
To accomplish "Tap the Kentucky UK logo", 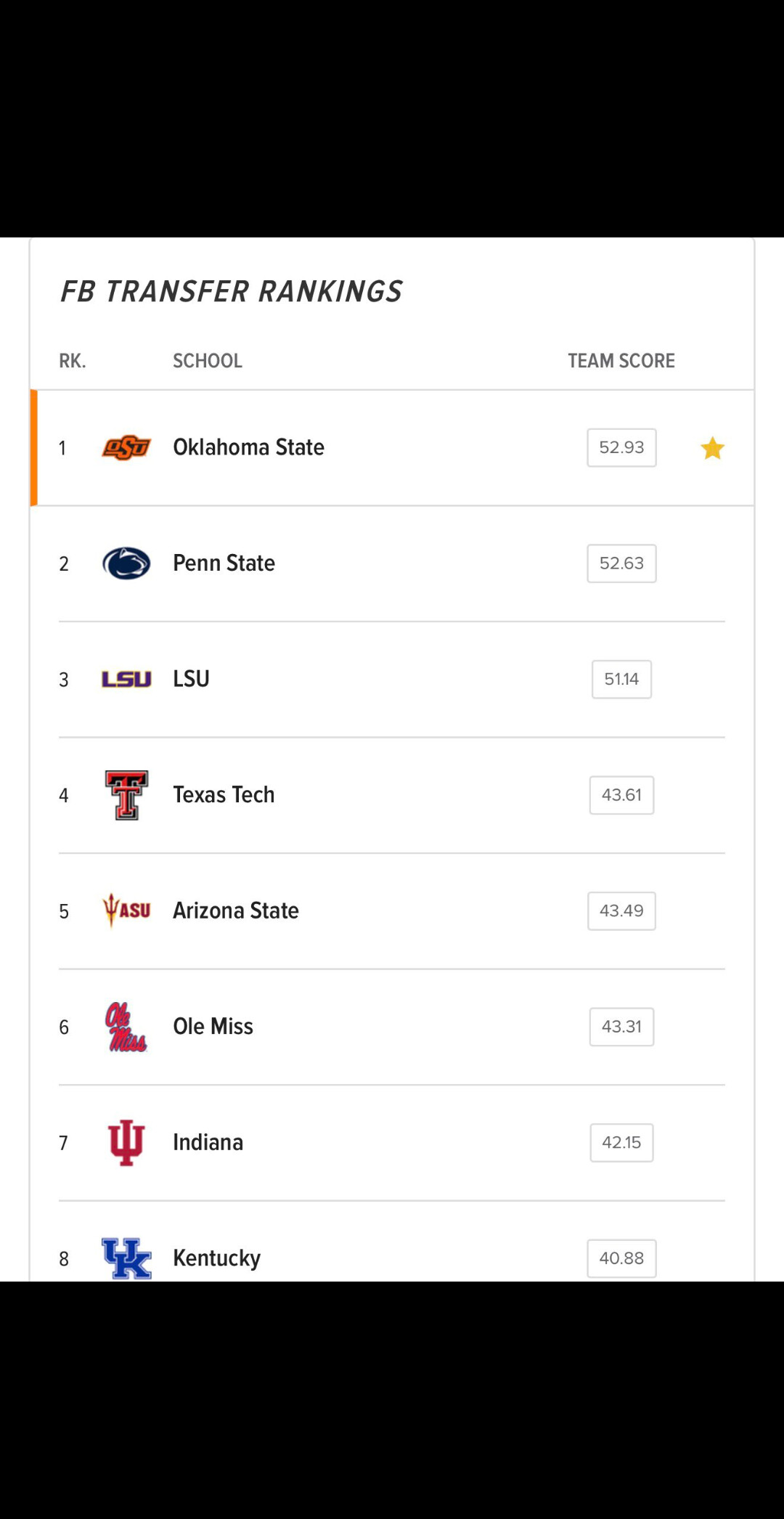I will (126, 1258).
